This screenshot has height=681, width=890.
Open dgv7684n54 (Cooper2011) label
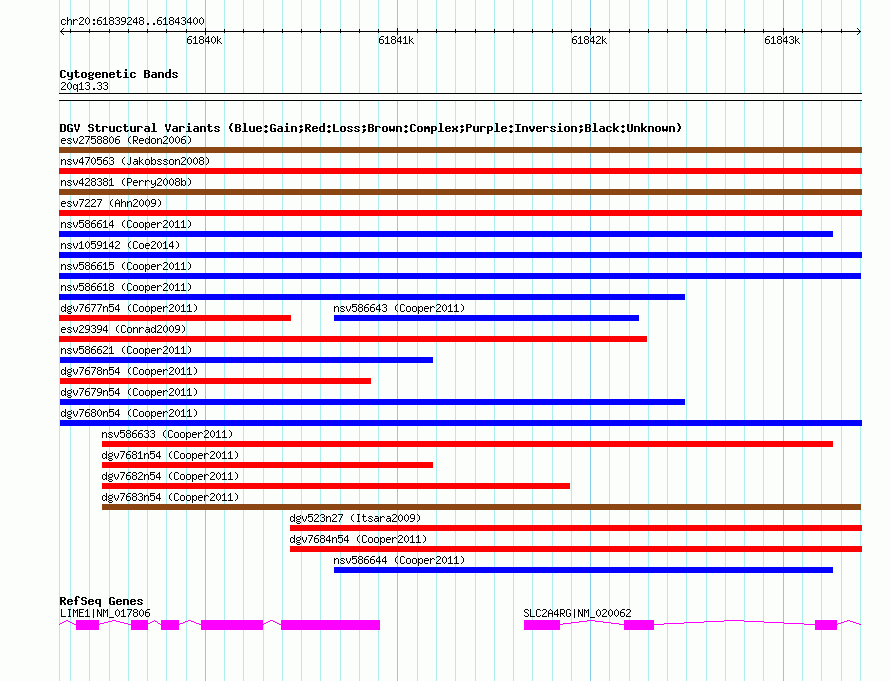click(358, 539)
